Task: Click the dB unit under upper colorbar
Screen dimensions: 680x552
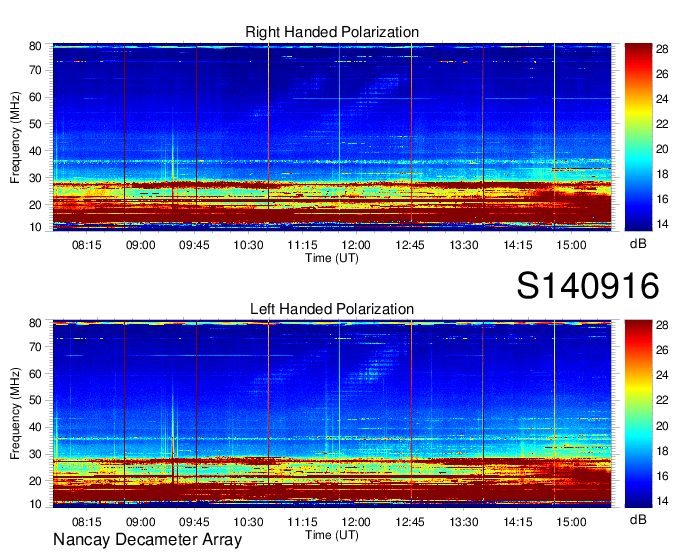Action: [x=638, y=243]
